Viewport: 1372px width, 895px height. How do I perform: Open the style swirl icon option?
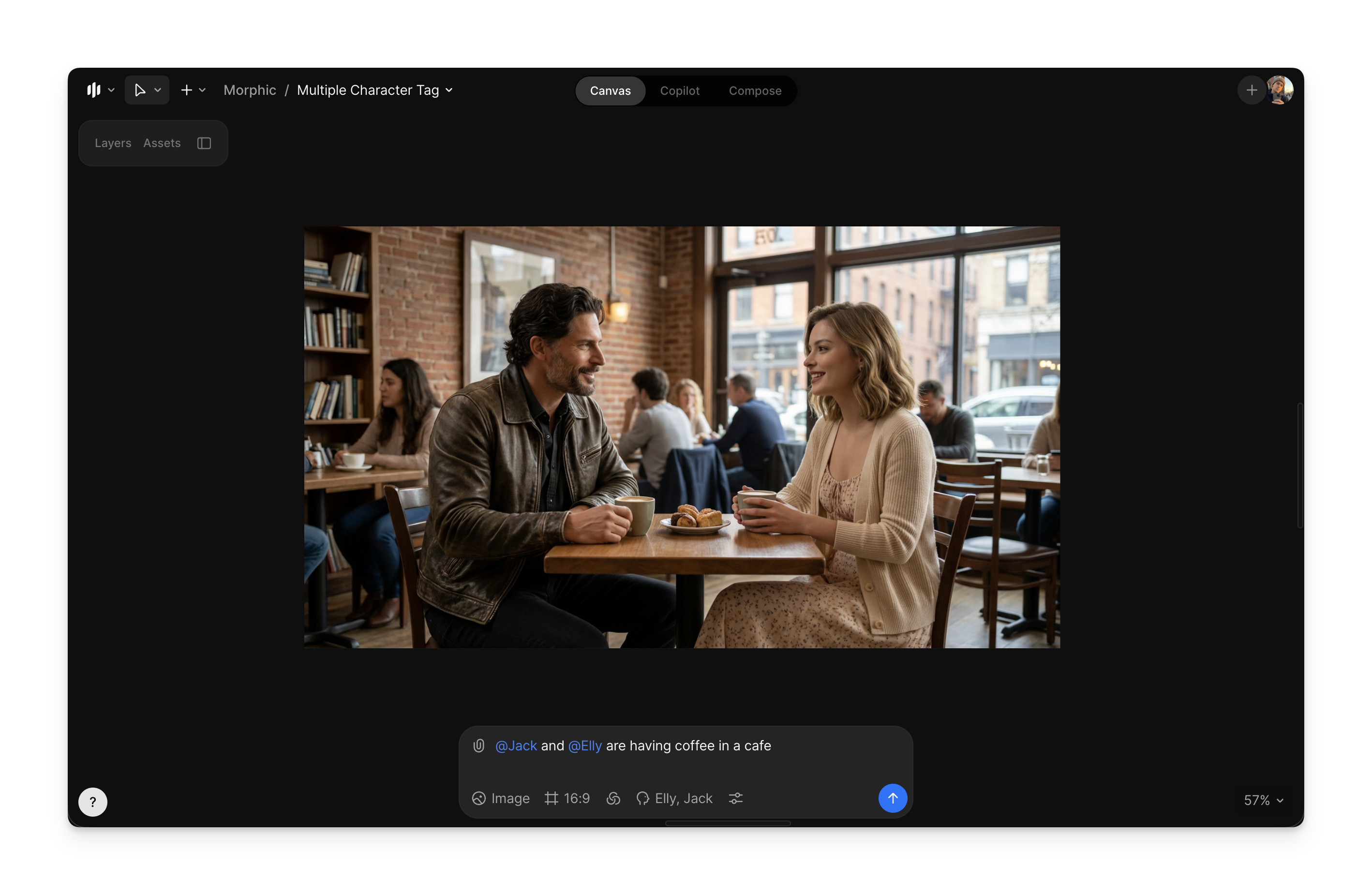(613, 798)
